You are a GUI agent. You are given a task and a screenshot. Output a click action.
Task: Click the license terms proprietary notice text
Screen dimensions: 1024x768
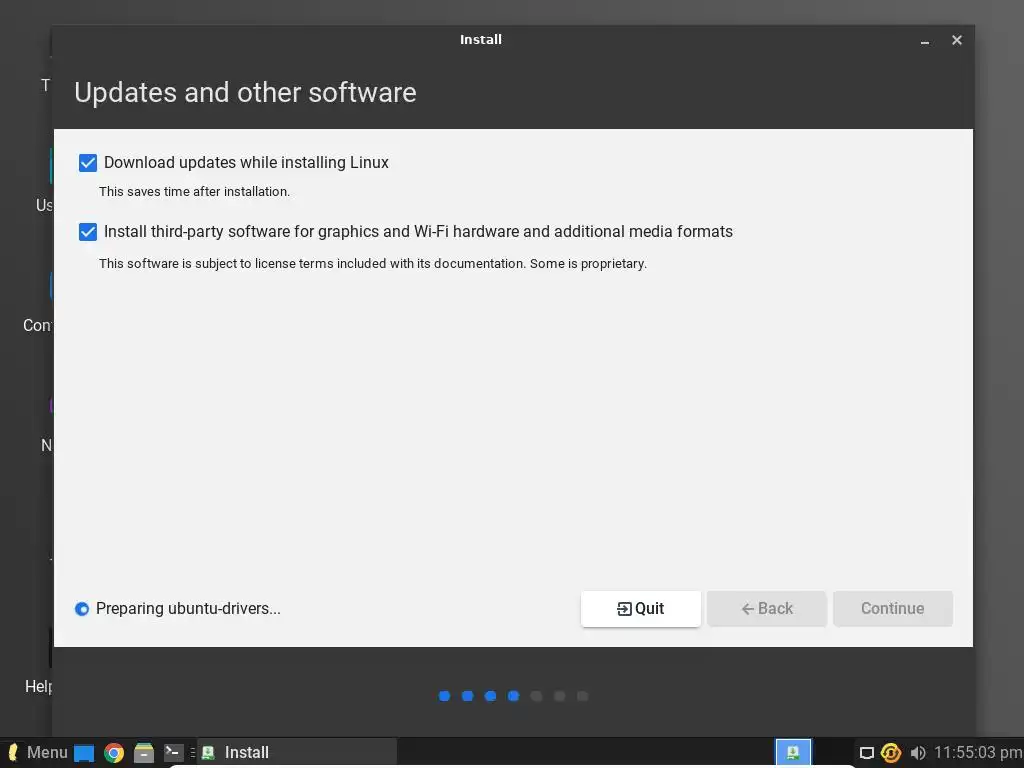click(373, 263)
